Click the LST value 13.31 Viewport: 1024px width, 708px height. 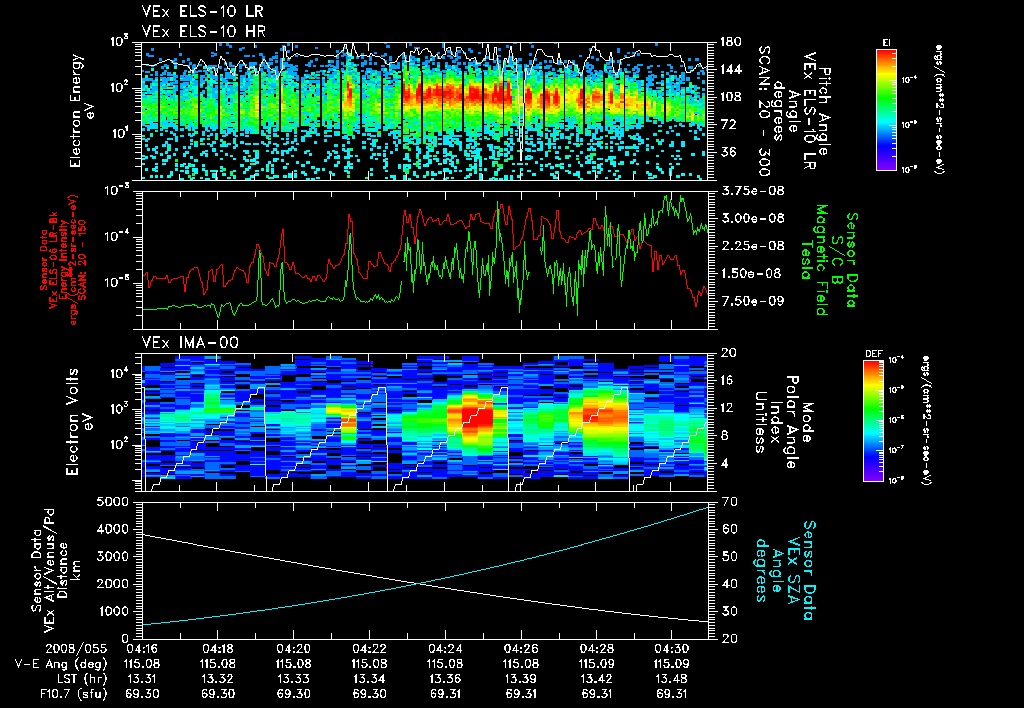pos(142,679)
